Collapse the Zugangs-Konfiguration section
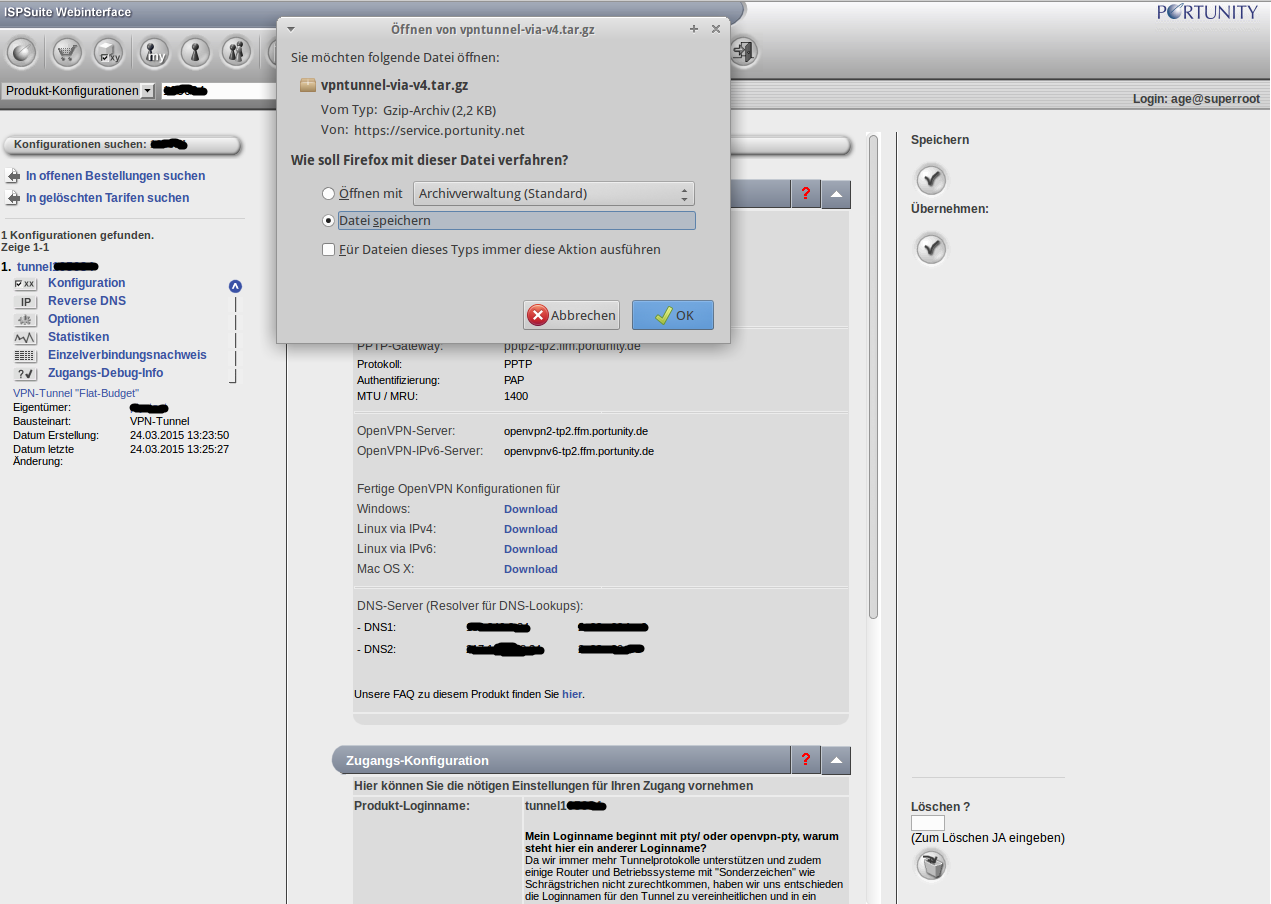Viewport: 1271px width, 904px height. tap(837, 761)
